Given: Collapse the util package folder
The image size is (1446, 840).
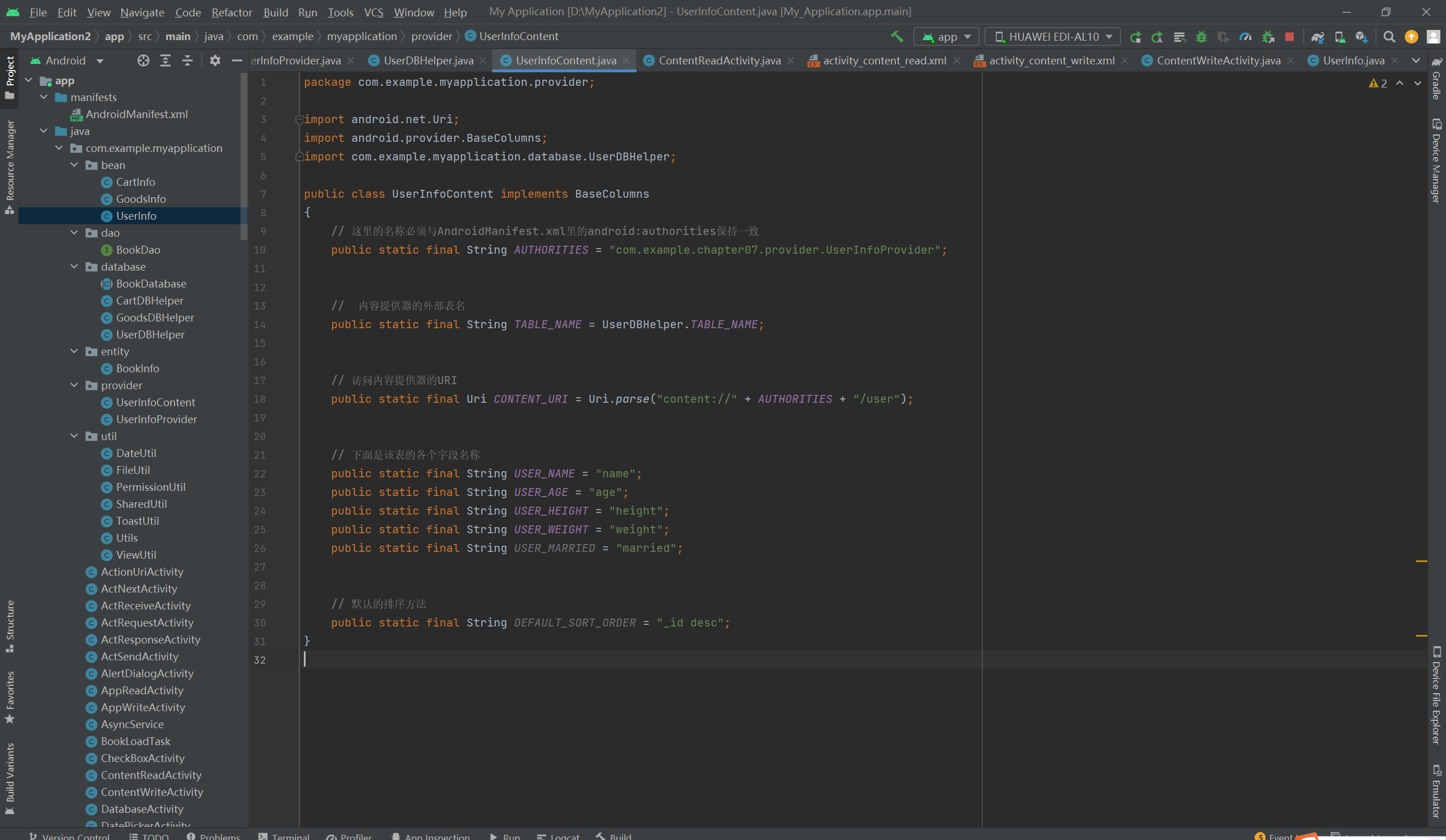Looking at the screenshot, I should (74, 436).
